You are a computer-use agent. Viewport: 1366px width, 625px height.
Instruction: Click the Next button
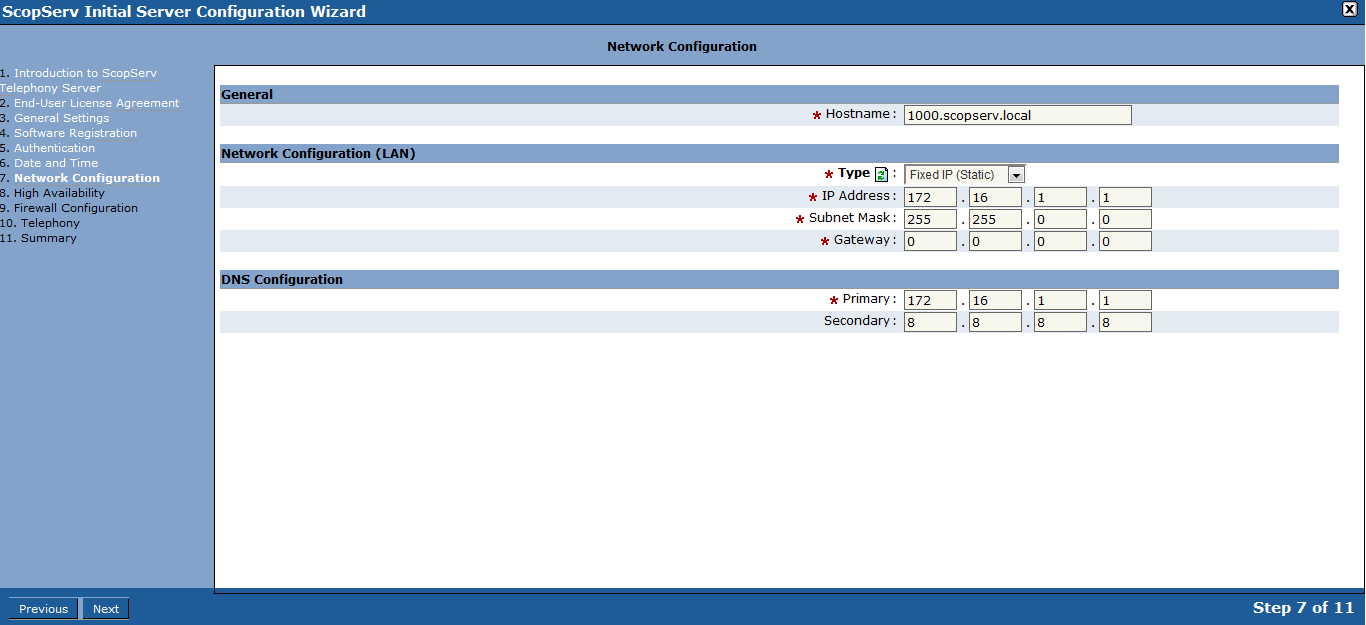click(106, 609)
